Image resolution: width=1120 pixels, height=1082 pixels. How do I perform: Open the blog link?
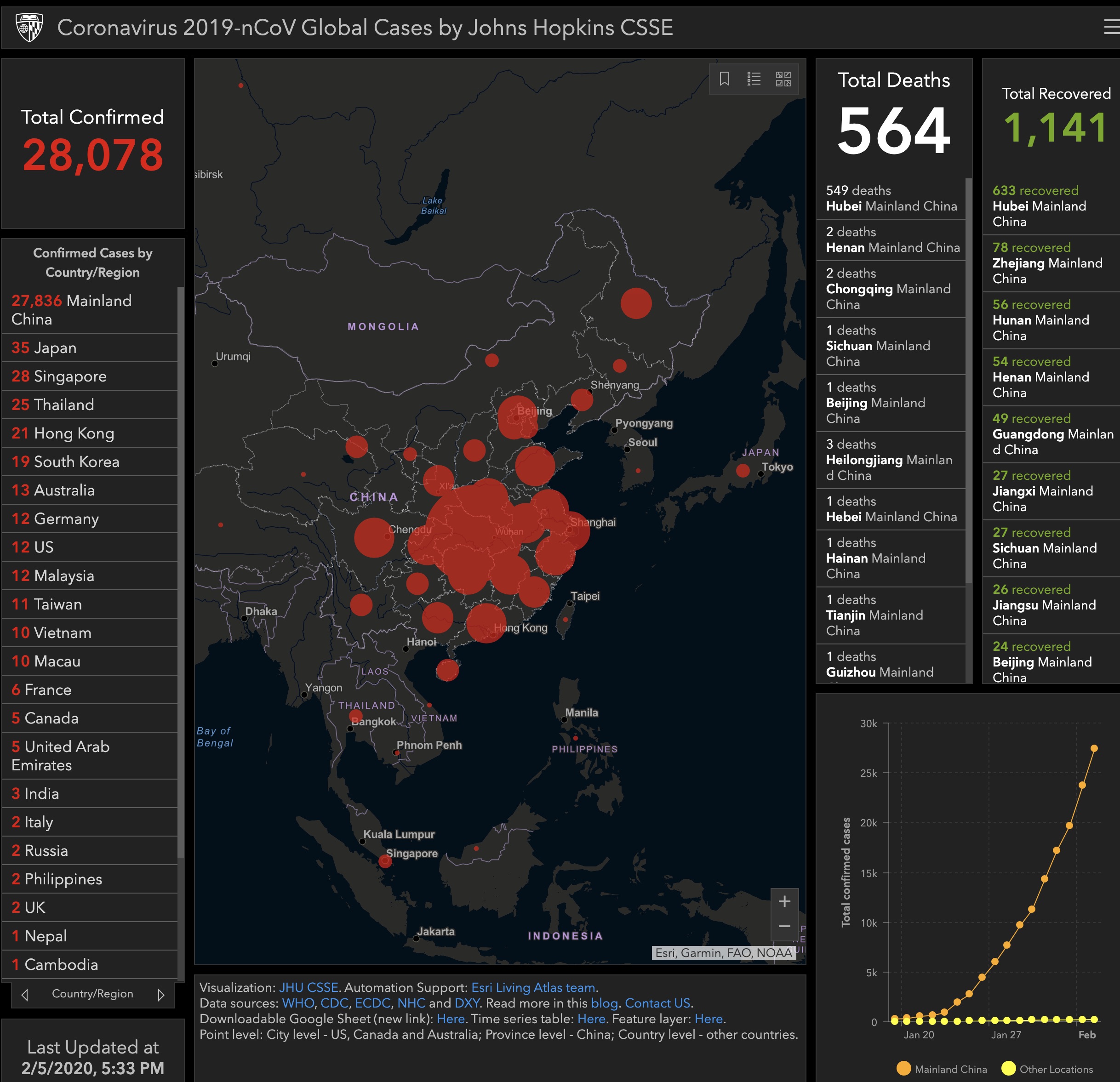click(x=605, y=1003)
